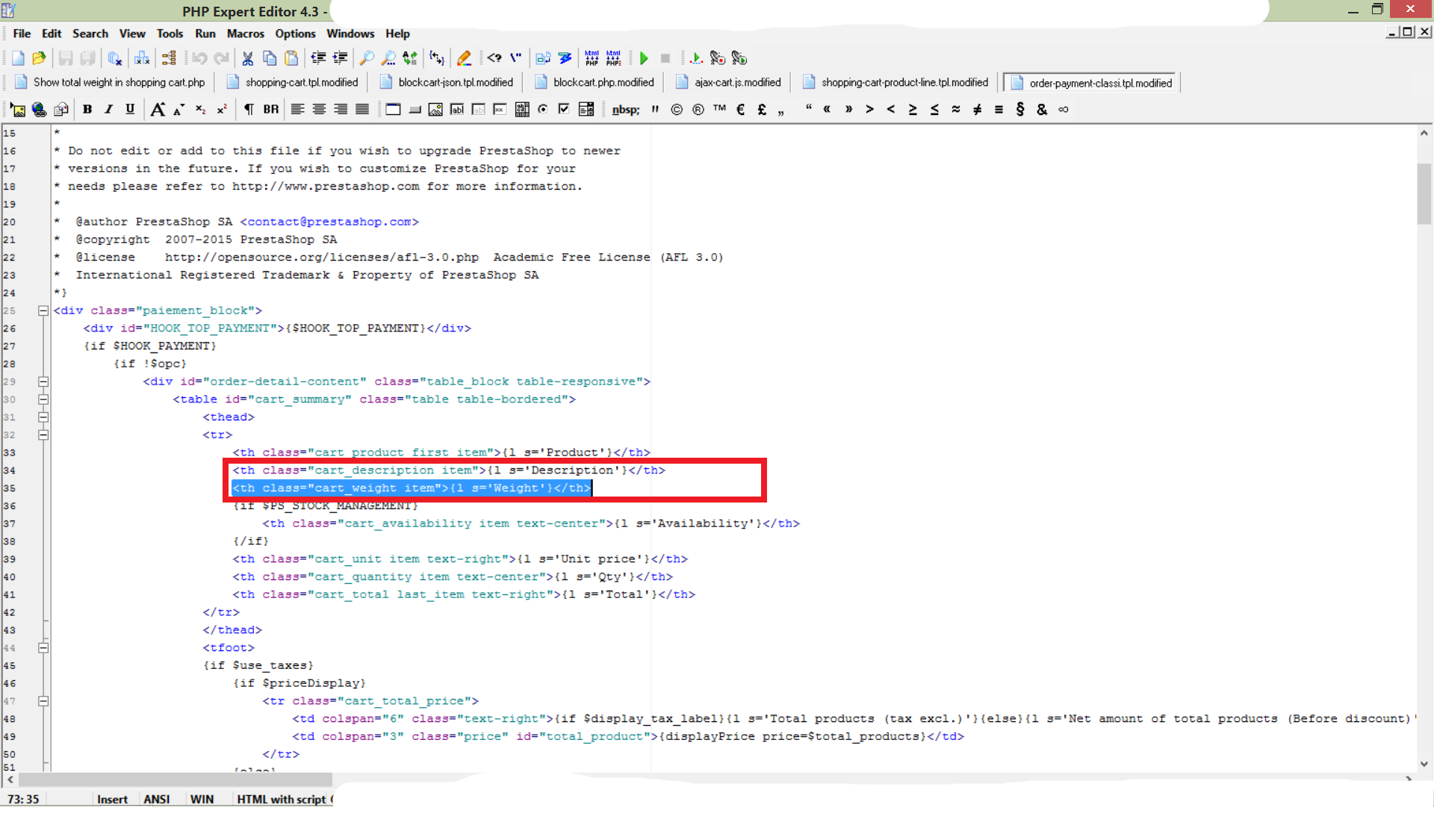Click the Insert hyperlink globe icon
1434x840 pixels.
click(x=39, y=110)
